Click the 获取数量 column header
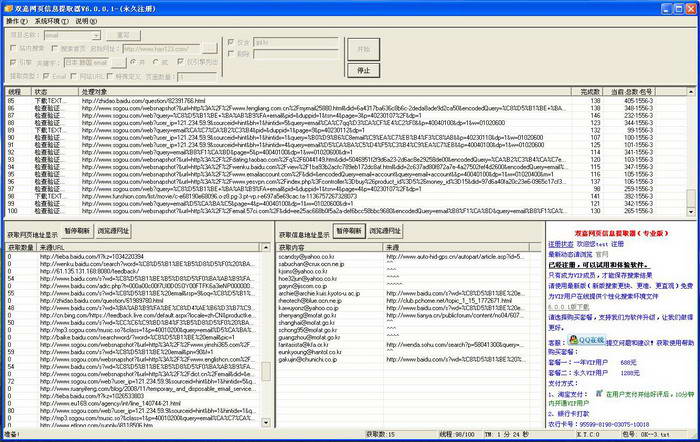Image resolution: width=700 pixels, height=442 pixels. coord(21,247)
